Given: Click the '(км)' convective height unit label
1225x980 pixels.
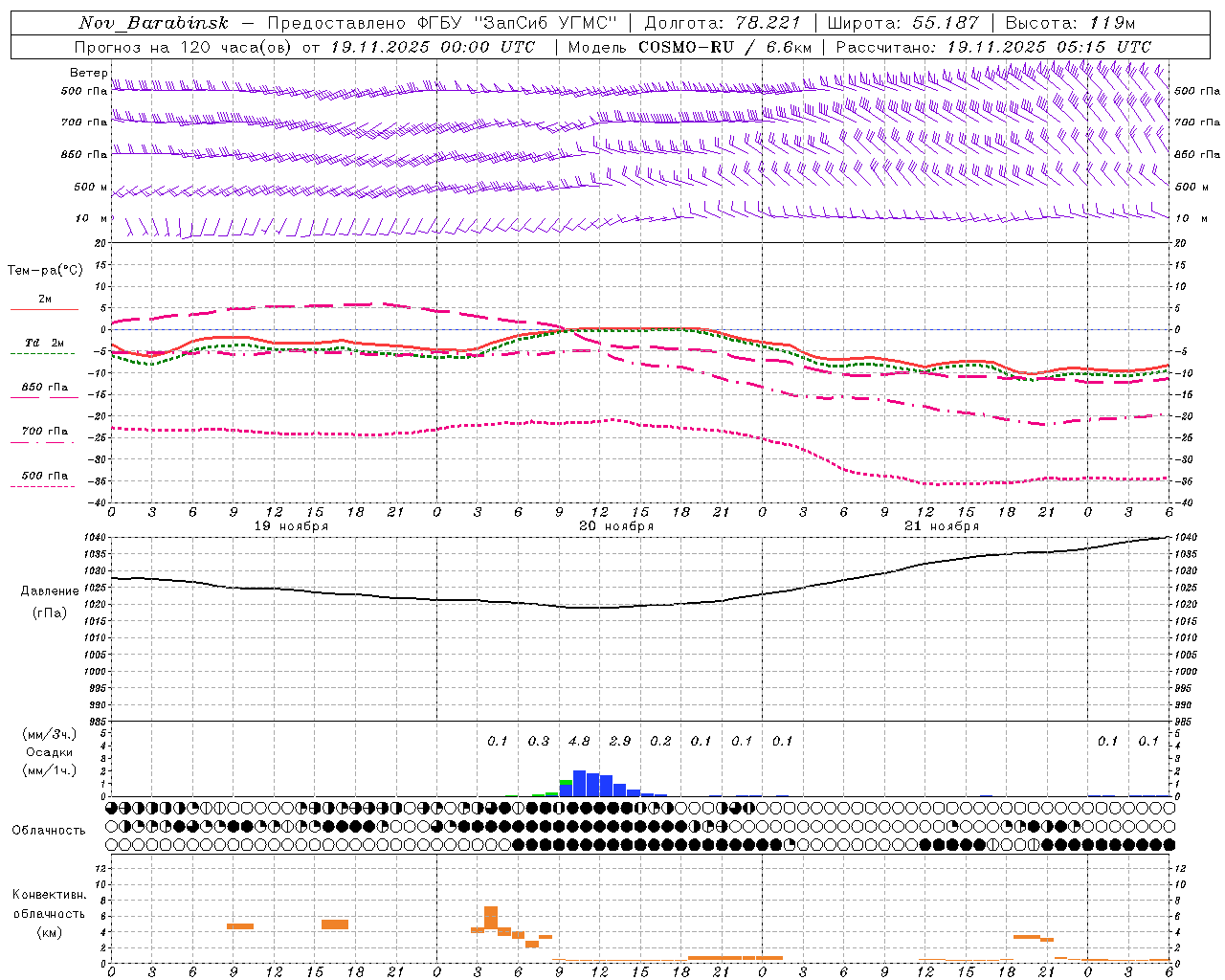Looking at the screenshot, I should click(49, 932).
